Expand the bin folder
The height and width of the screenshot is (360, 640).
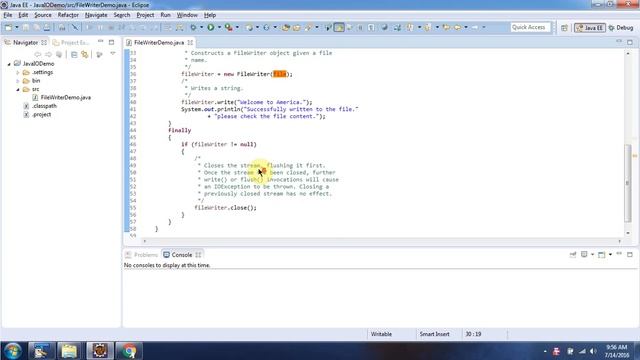[18, 81]
